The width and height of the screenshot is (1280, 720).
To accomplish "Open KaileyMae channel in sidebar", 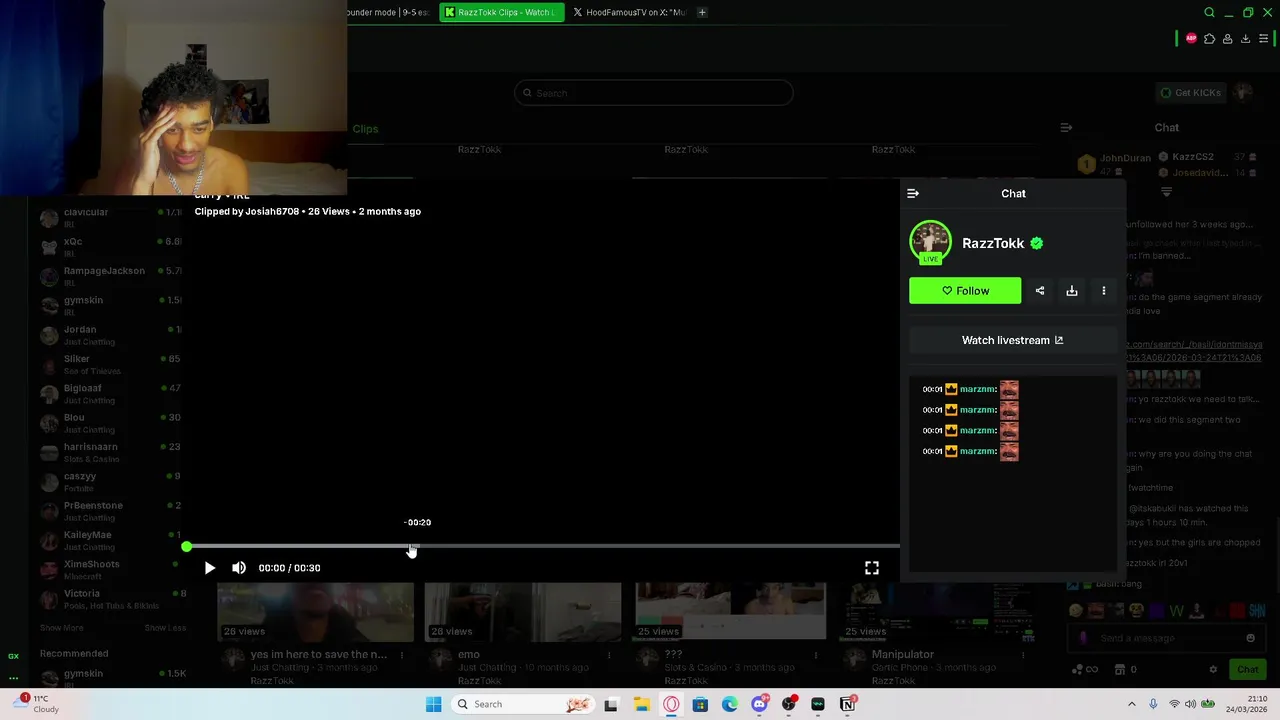I will 110,540.
